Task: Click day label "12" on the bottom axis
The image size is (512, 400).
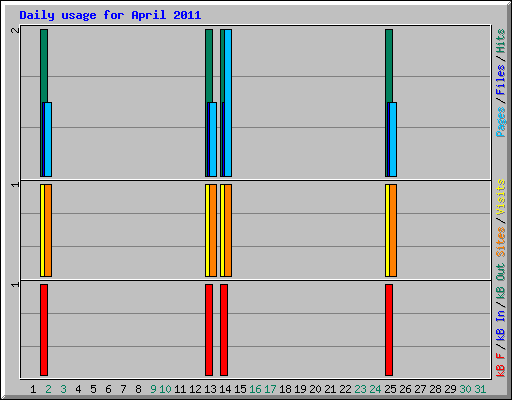Action: pyautogui.click(x=195, y=389)
